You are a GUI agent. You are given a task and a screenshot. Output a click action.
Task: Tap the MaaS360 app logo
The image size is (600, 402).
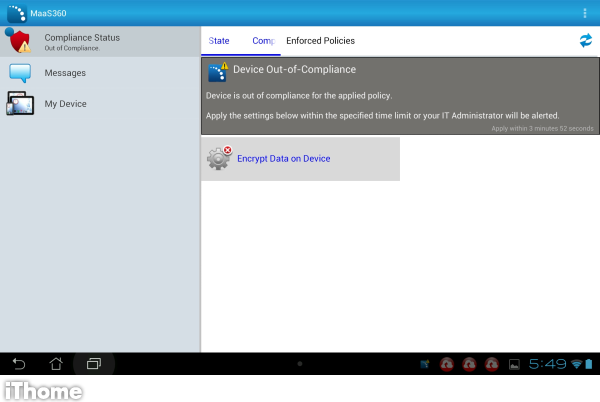point(17,13)
